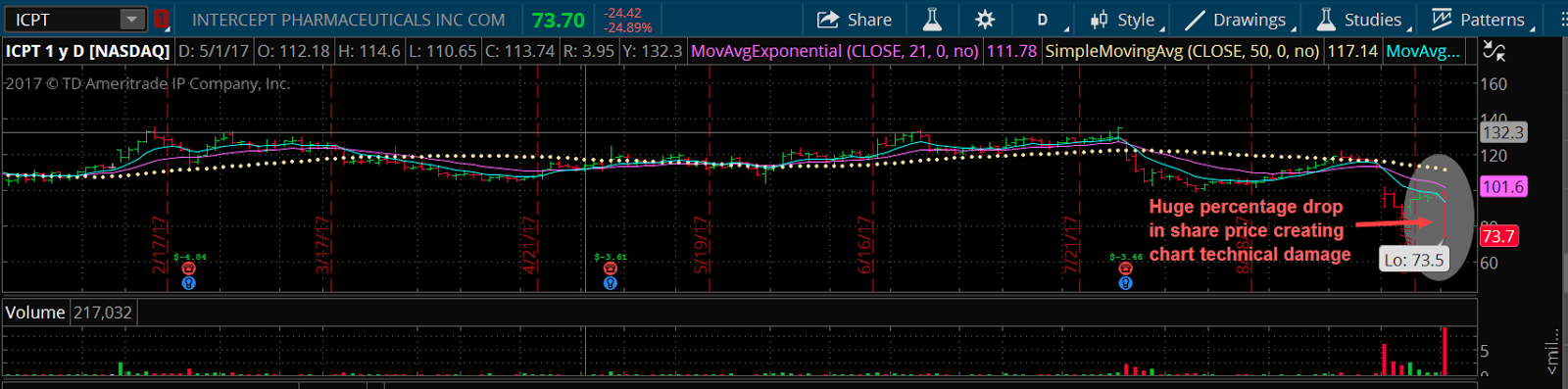Image resolution: width=1568 pixels, height=389 pixels.
Task: Open the Drawings menu
Action: [1239, 20]
